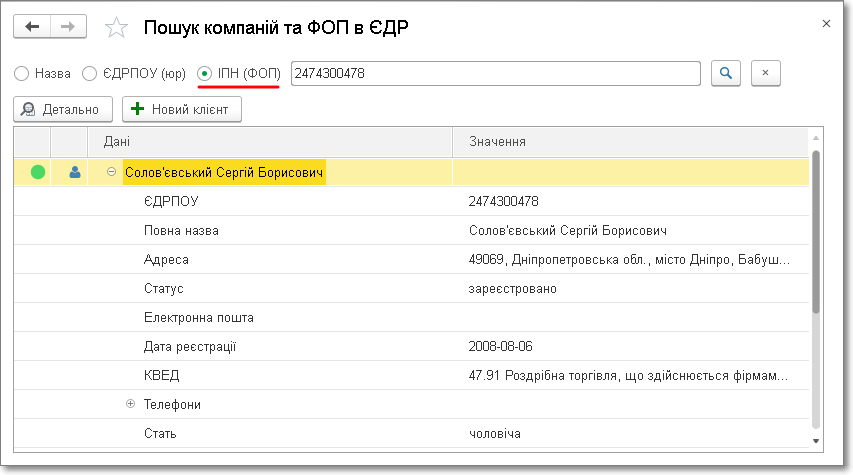The image size is (853, 475).
Task: Clear the search field with x button
Action: 765,73
